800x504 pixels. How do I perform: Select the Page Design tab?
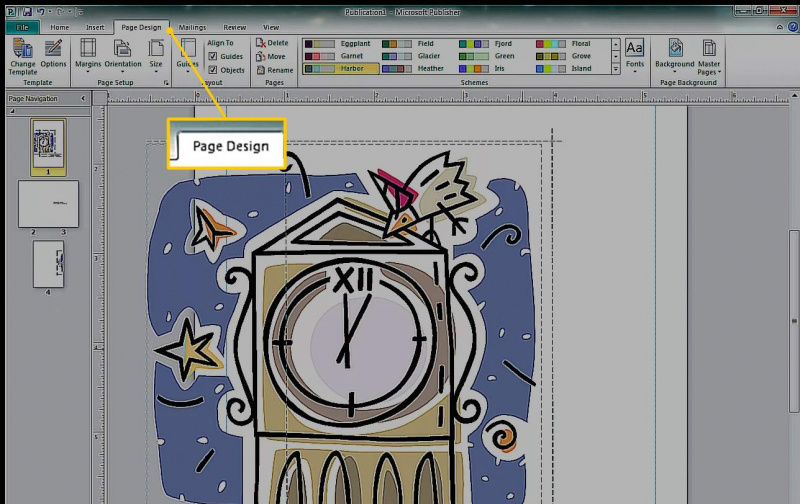141,28
